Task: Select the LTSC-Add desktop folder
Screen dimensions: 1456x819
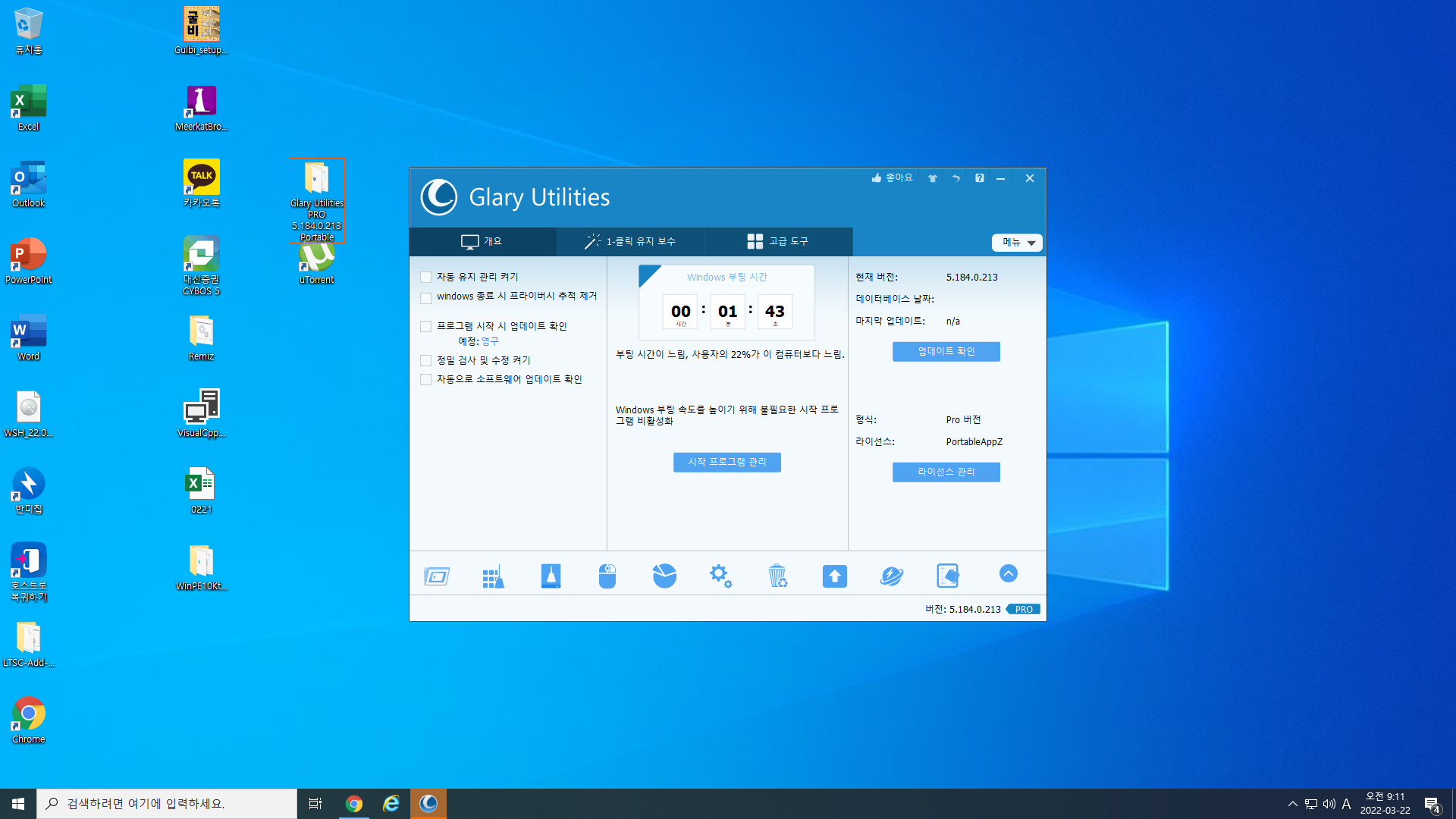Action: click(29, 643)
